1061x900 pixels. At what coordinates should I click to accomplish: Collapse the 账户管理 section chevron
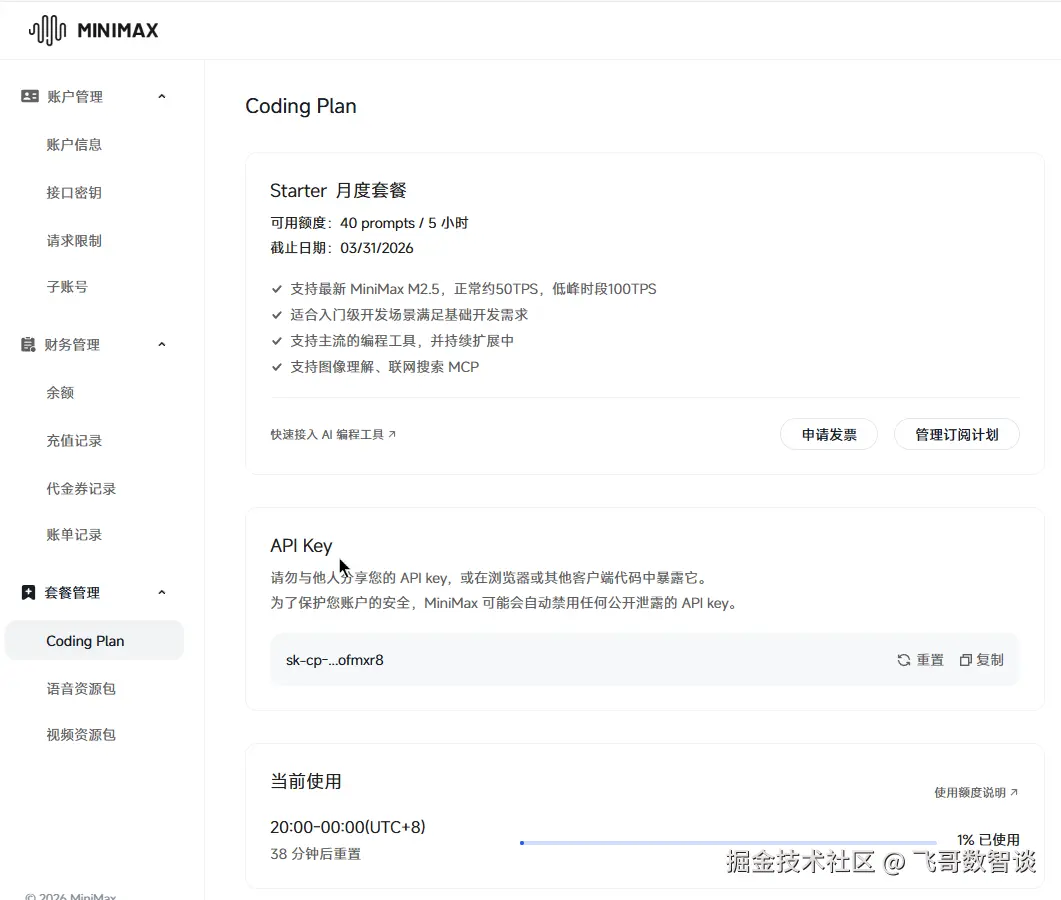point(162,96)
